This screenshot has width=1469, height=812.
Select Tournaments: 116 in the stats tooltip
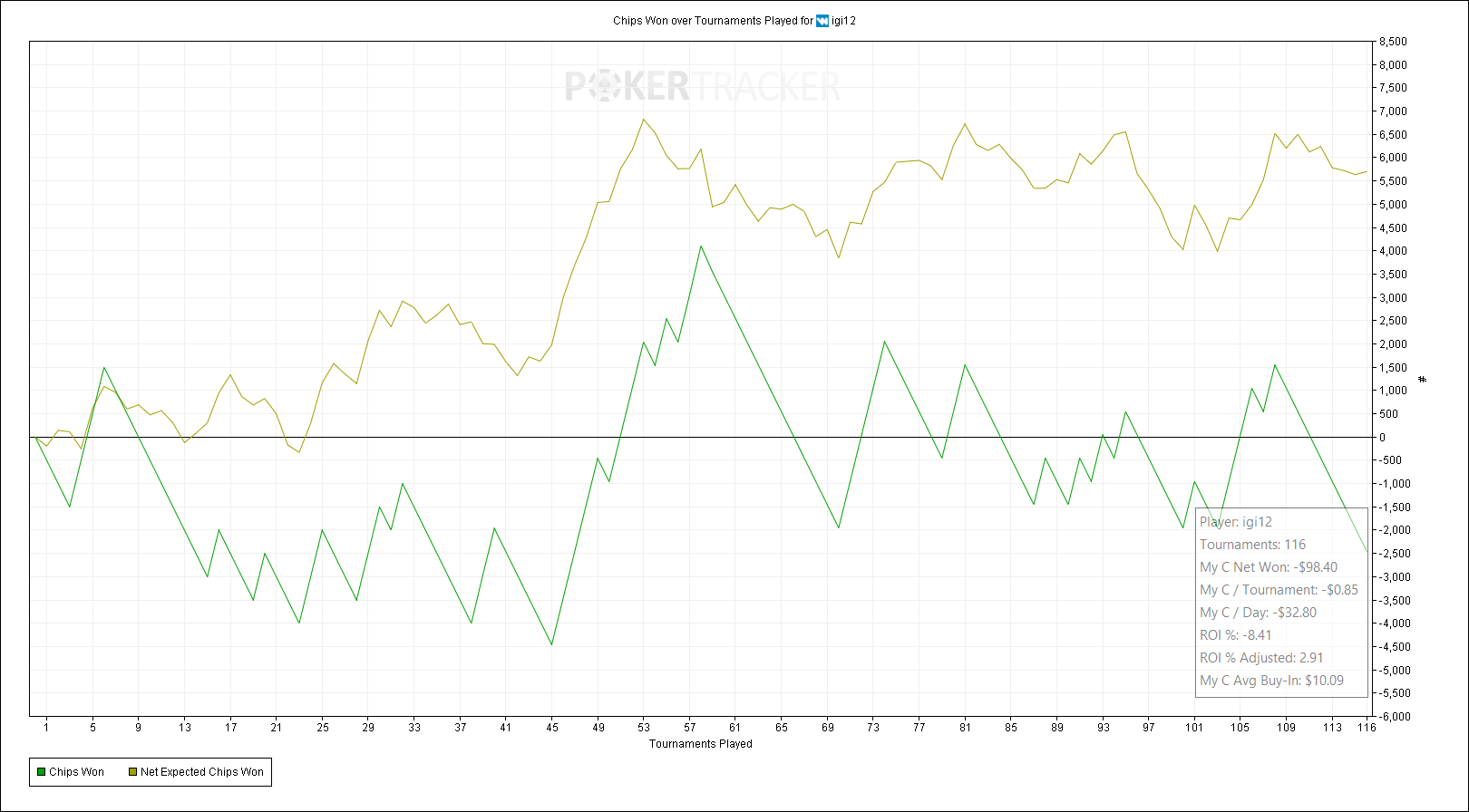(x=1252, y=545)
